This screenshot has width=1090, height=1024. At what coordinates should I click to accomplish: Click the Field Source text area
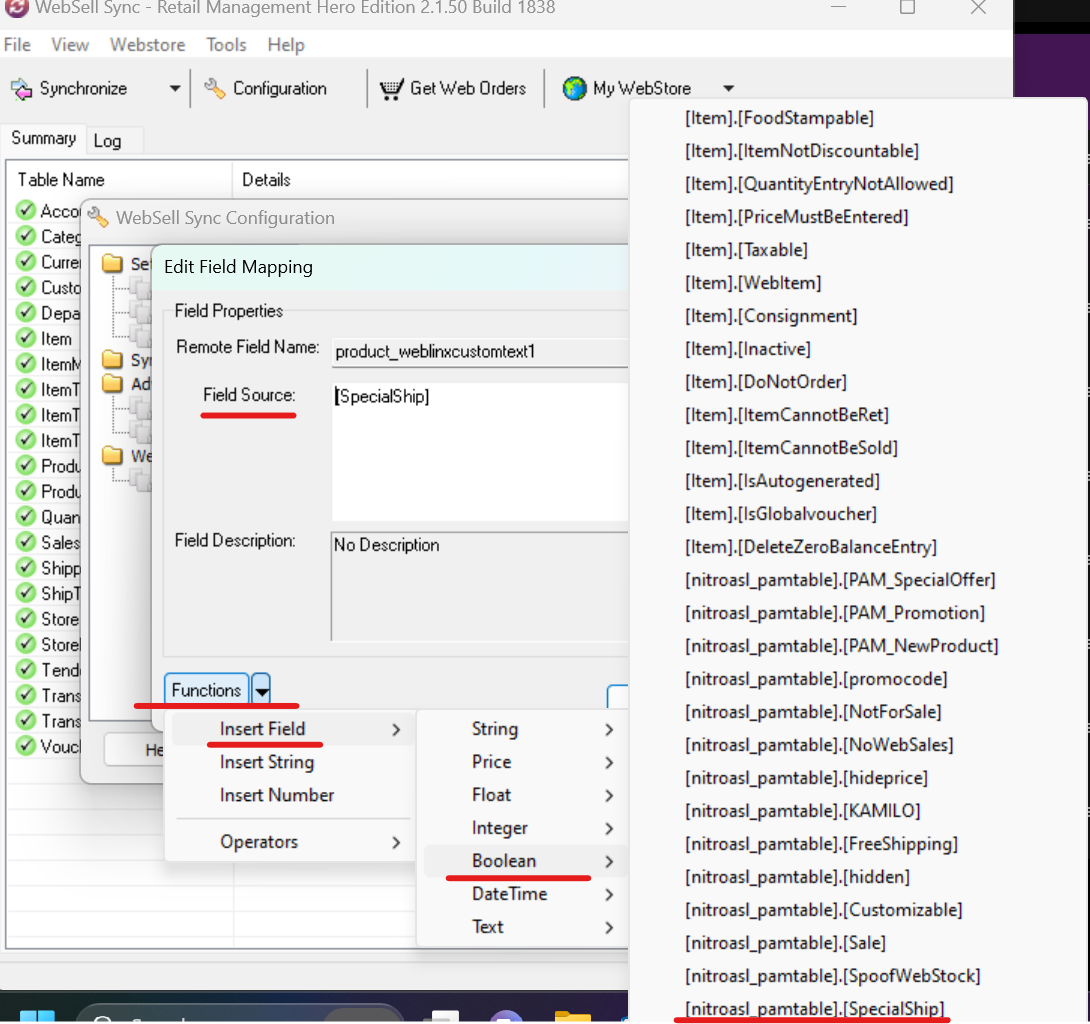480,451
